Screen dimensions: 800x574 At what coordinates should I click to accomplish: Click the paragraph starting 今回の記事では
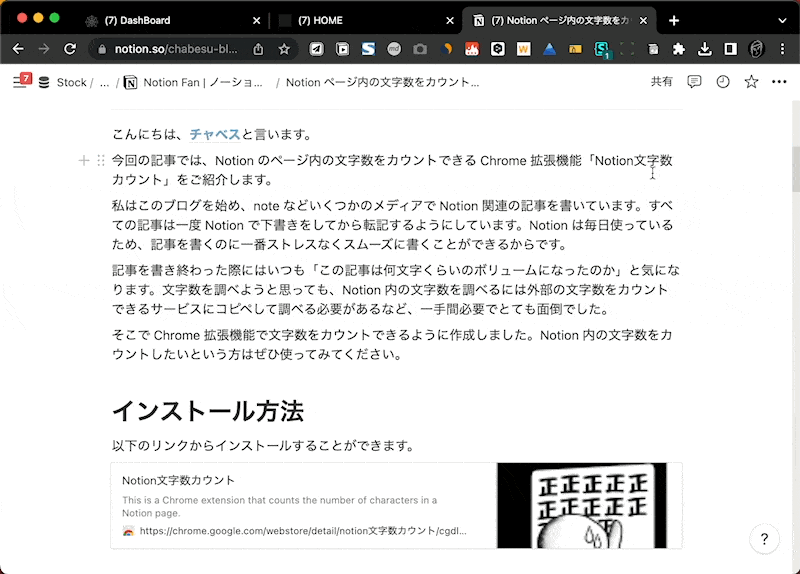pyautogui.click(x=392, y=170)
